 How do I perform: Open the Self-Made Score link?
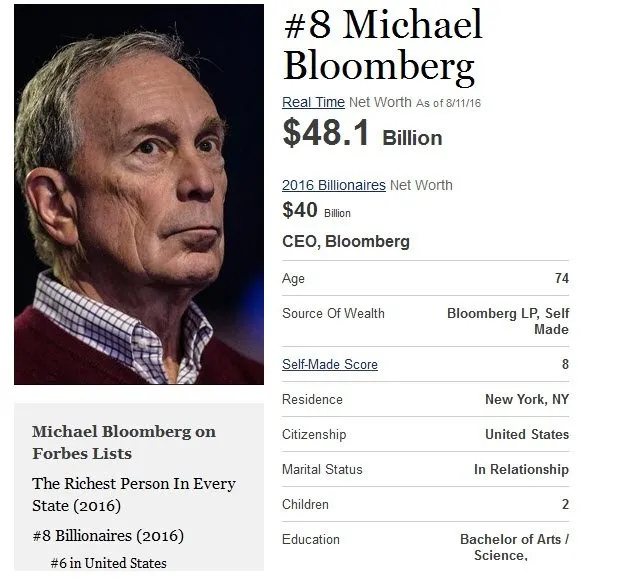pyautogui.click(x=330, y=365)
